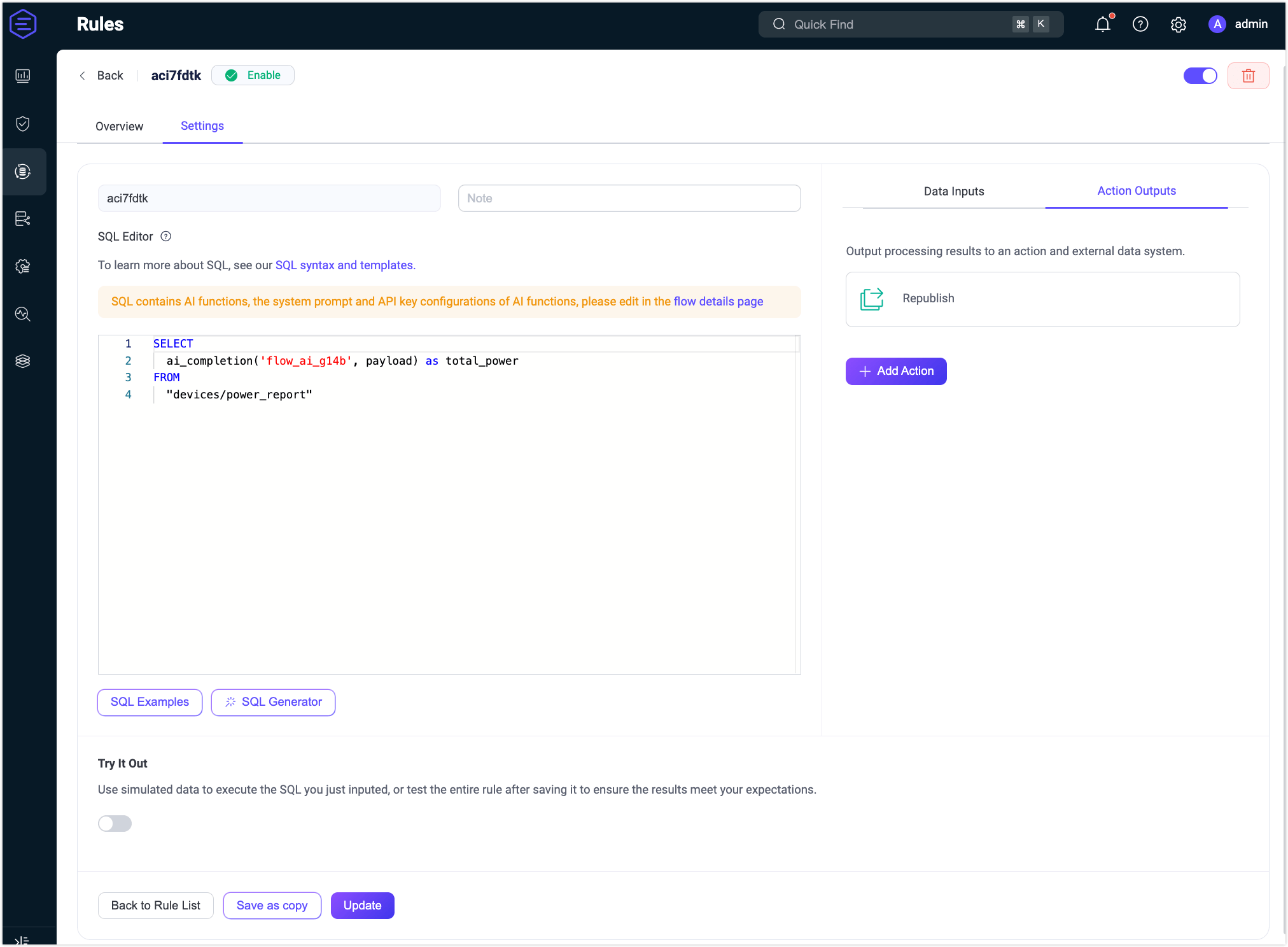
Task: Click the Save as copy button
Action: click(272, 905)
